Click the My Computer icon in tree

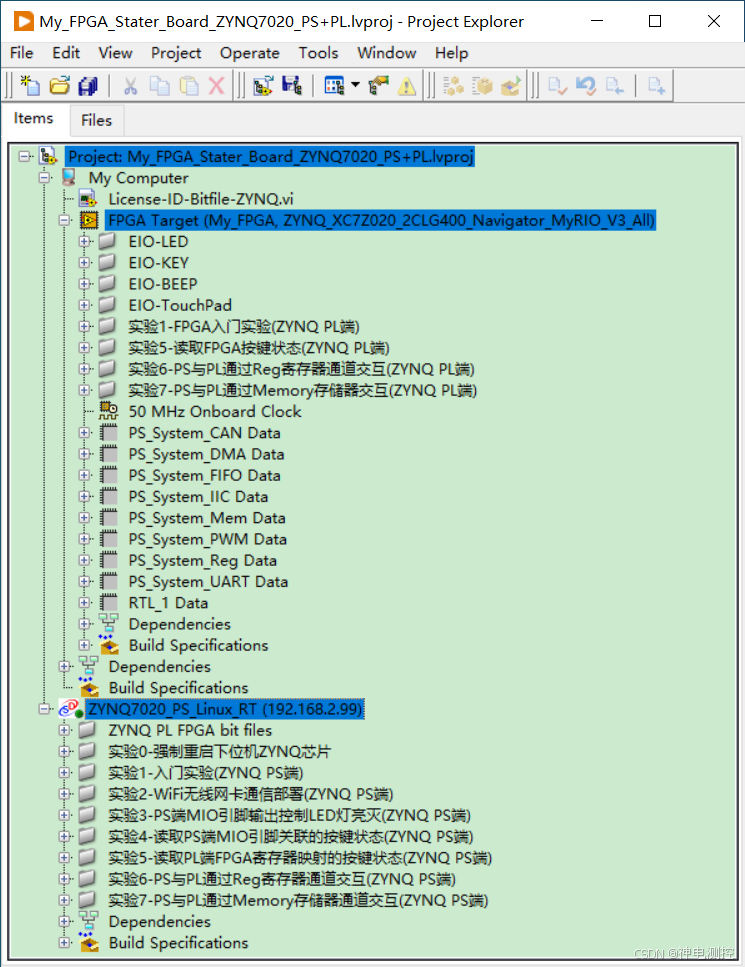(68, 178)
